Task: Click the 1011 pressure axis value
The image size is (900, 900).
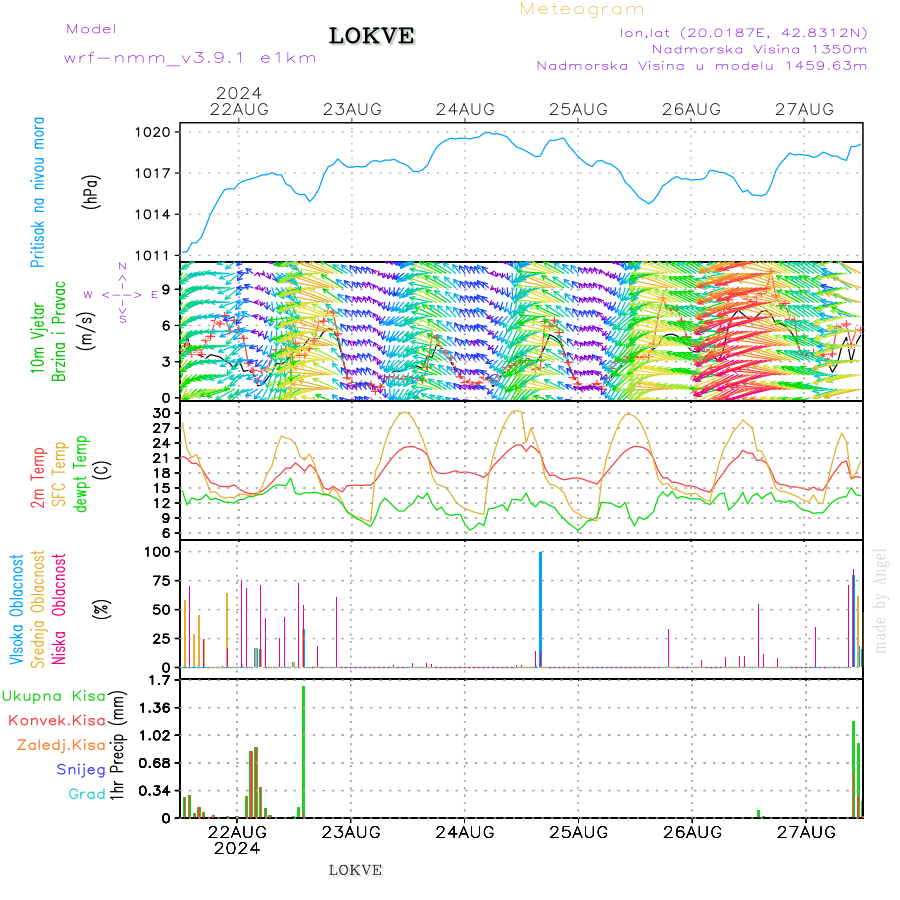Action: [153, 255]
